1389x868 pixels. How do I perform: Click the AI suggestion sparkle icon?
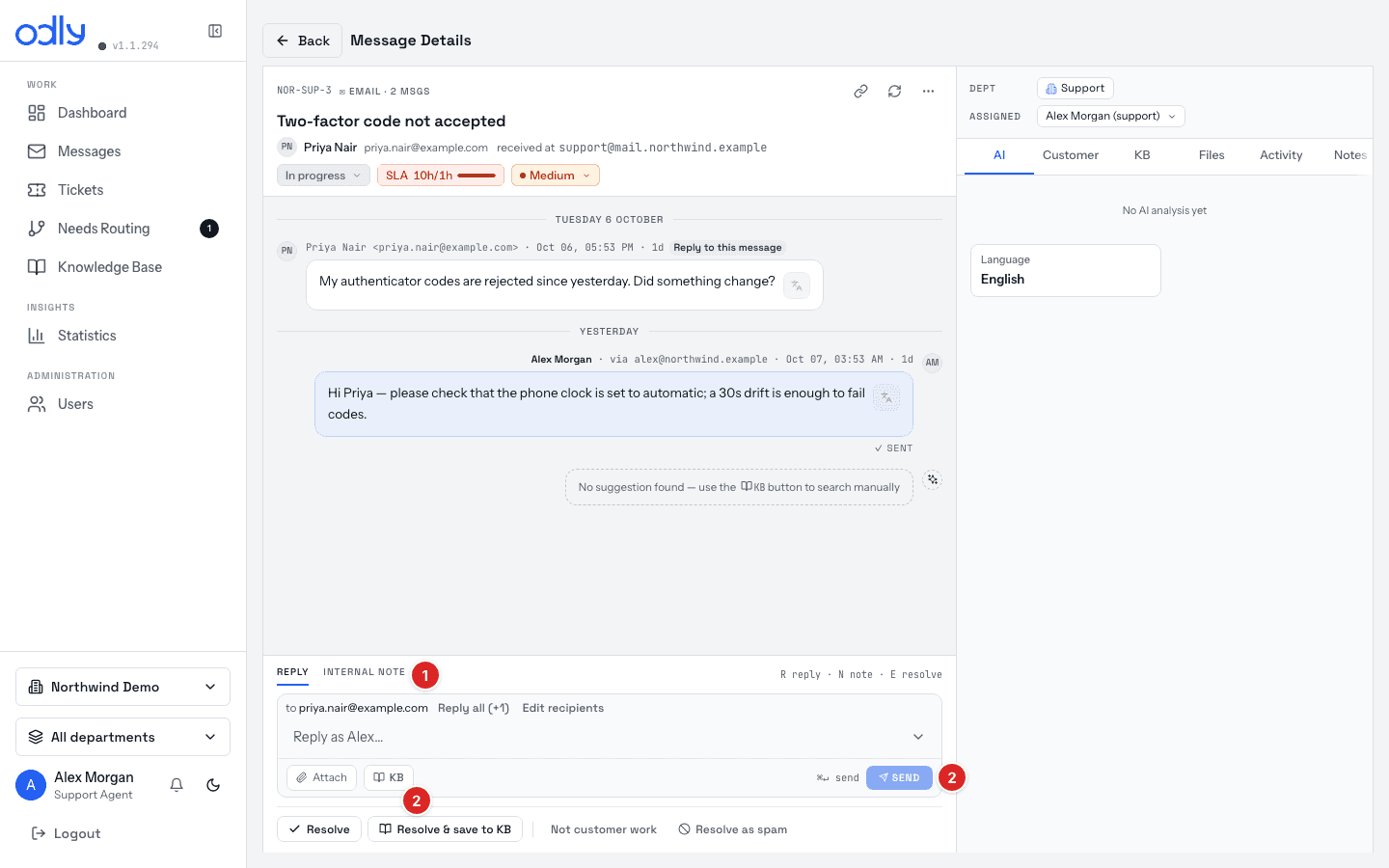[x=932, y=479]
